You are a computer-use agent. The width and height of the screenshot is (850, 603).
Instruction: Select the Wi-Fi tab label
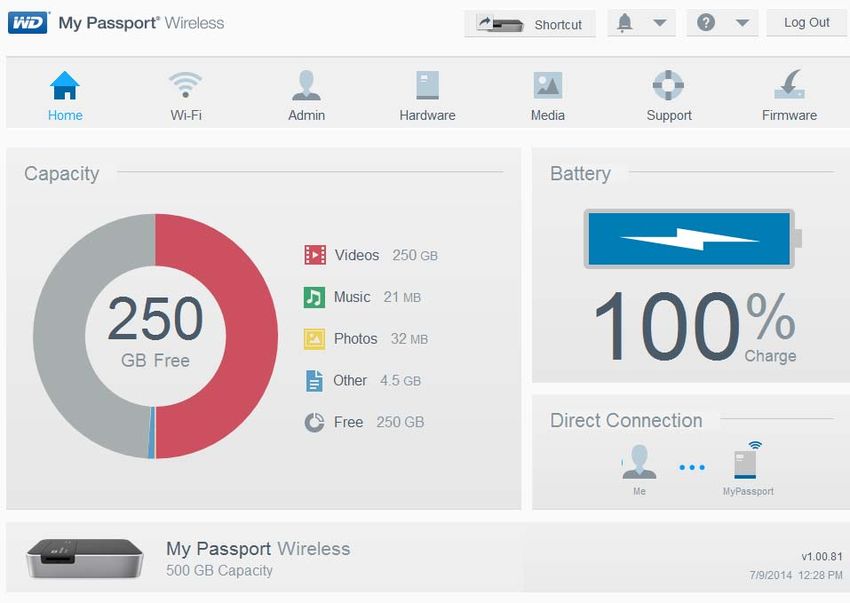[x=186, y=116]
